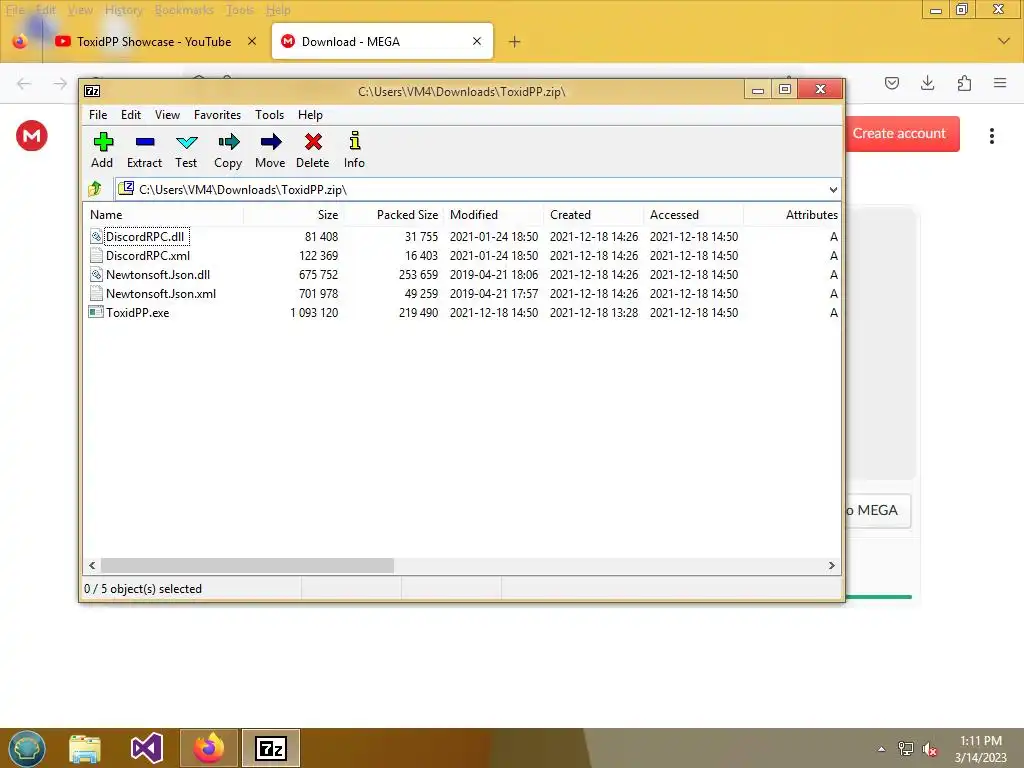
Task: Click the Newtonsoft.Json.dll file icon
Action: point(96,274)
